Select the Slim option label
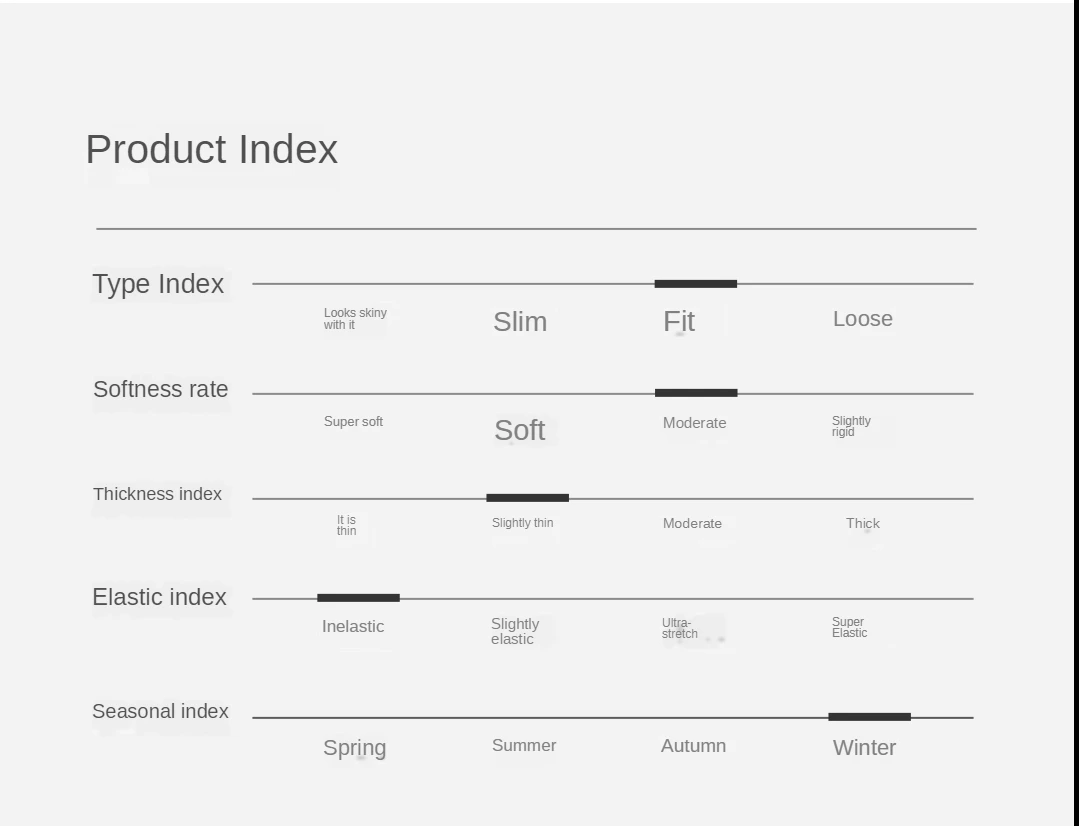Viewport: 1079px width, 826px height. pos(520,321)
